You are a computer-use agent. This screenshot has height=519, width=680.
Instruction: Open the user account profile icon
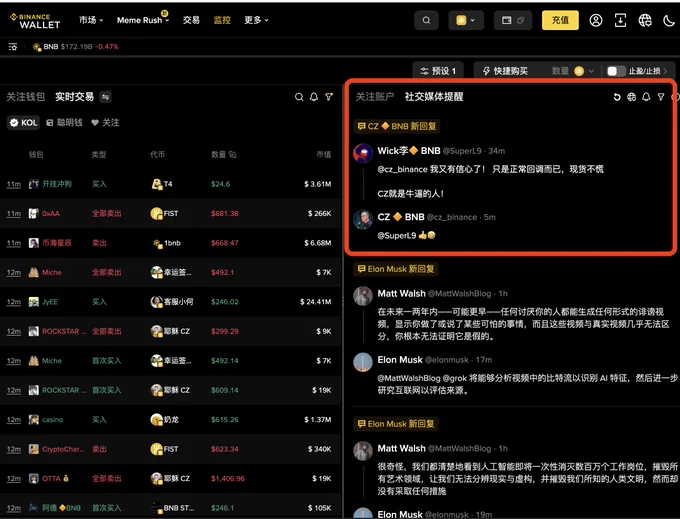(596, 20)
